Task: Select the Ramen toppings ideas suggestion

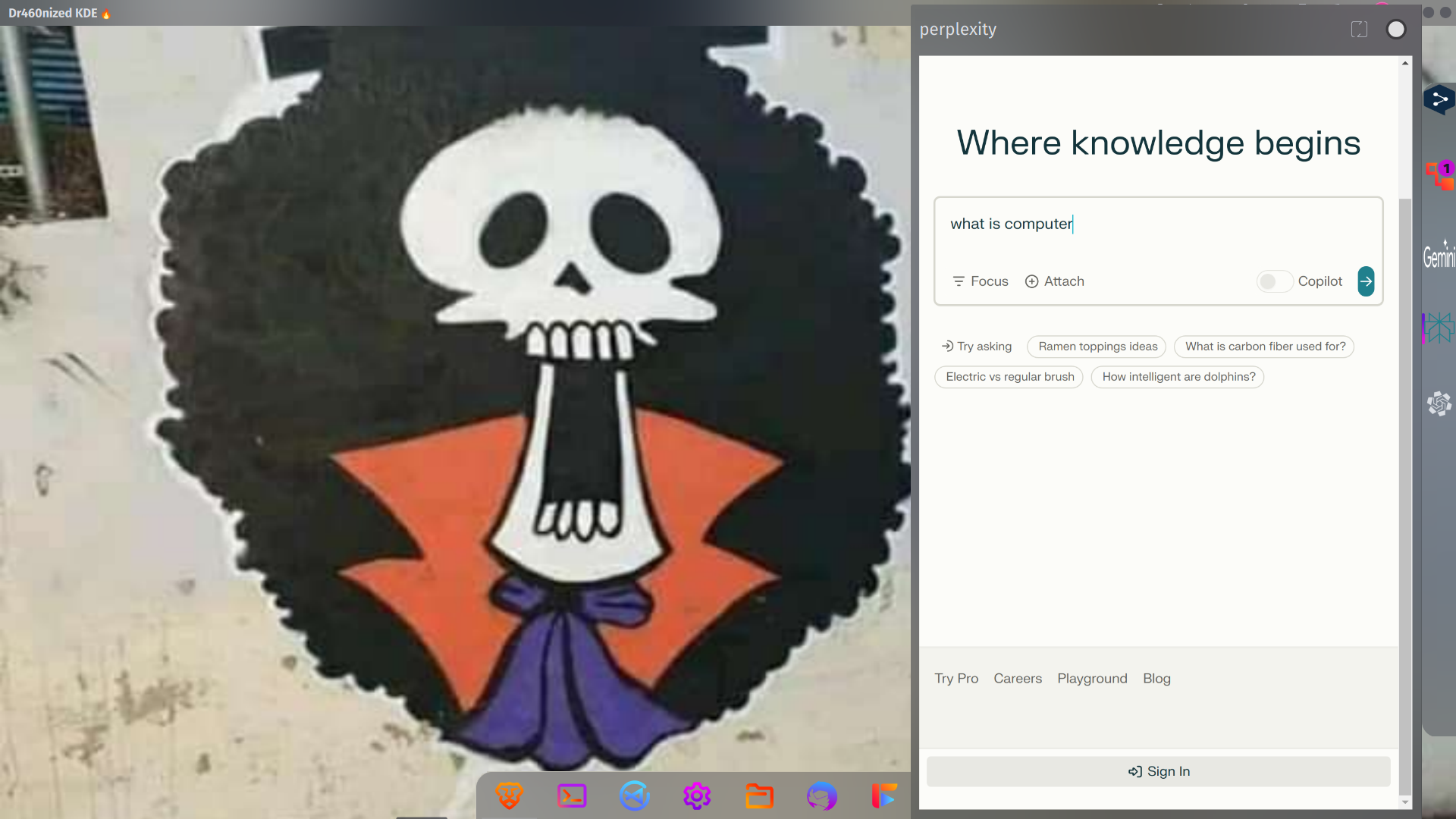Action: (1097, 347)
